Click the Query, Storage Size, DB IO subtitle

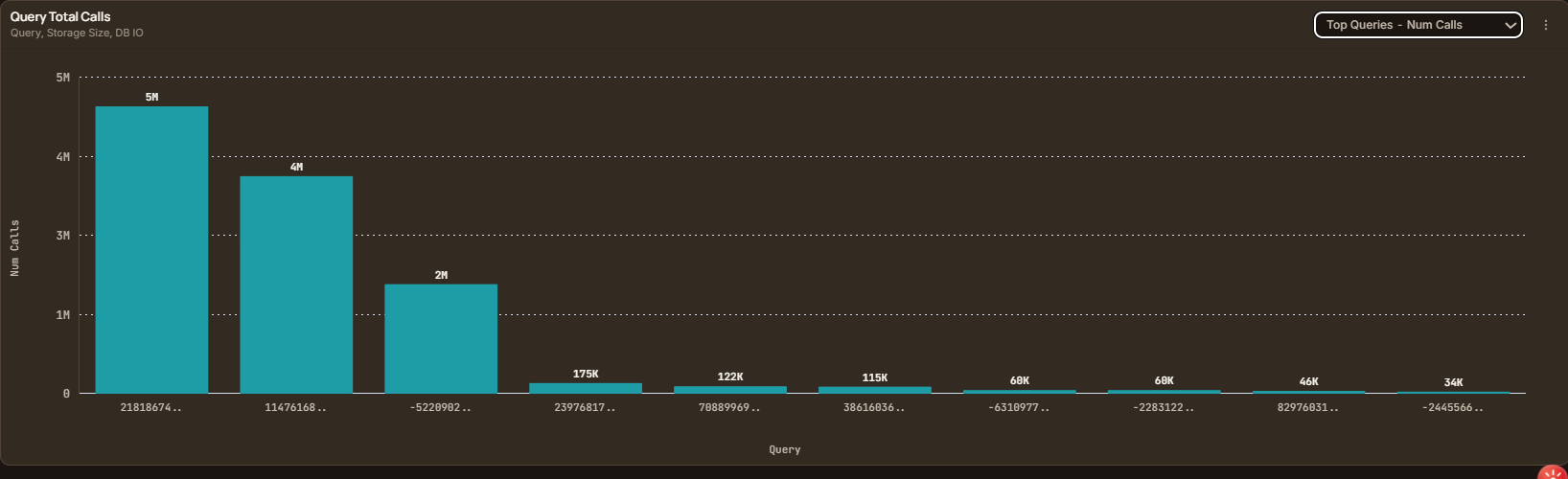coord(78,33)
